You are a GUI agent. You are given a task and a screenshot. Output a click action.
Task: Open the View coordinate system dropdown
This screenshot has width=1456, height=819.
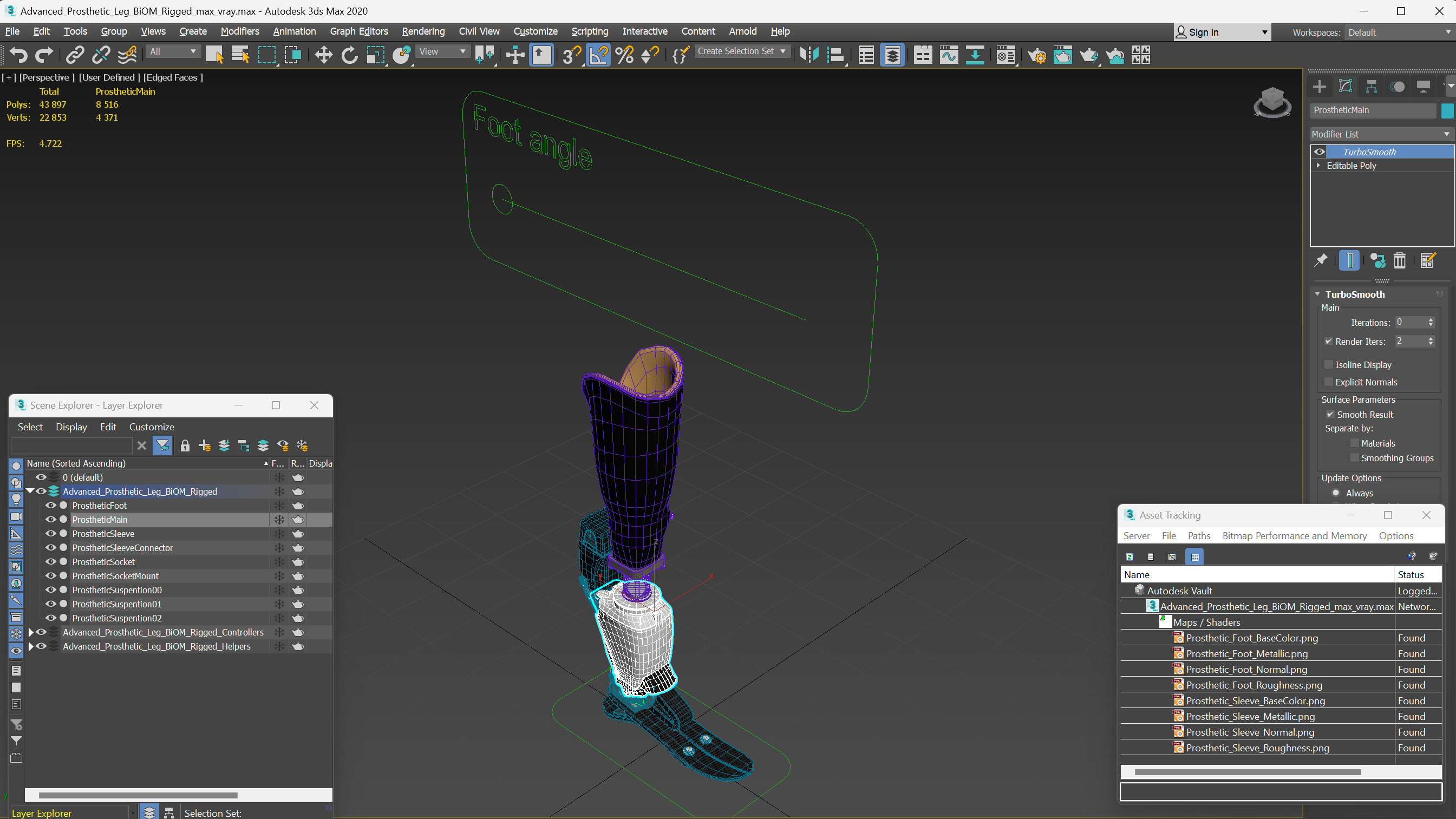click(x=442, y=51)
